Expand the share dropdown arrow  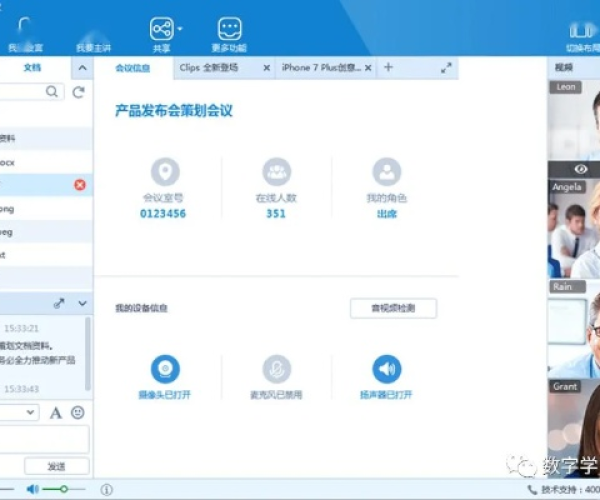pyautogui.click(x=180, y=29)
